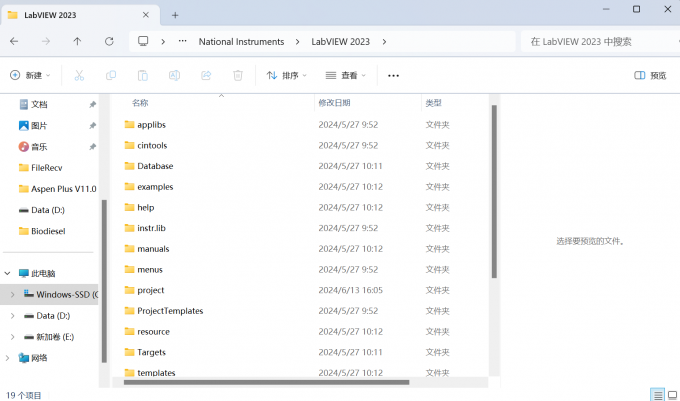Collapse the 此电脑 tree node
The image size is (680, 401).
click(x=7, y=273)
